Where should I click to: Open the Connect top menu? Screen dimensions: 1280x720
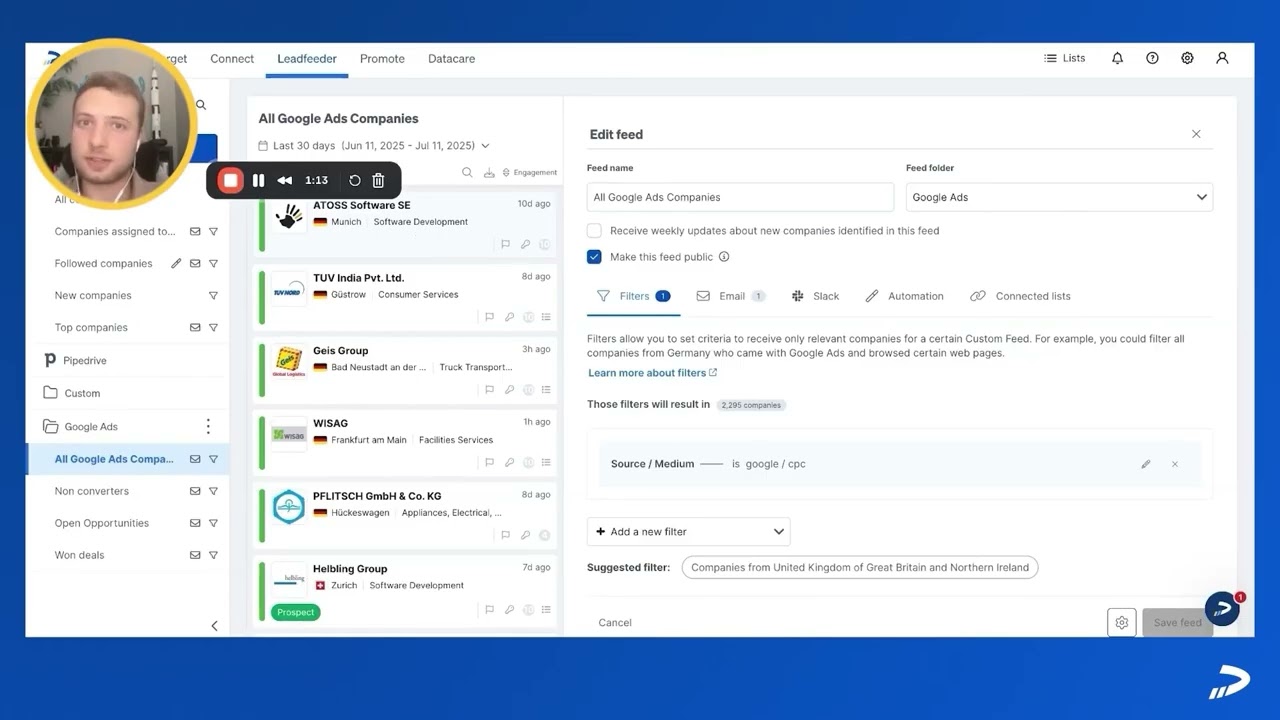click(232, 58)
